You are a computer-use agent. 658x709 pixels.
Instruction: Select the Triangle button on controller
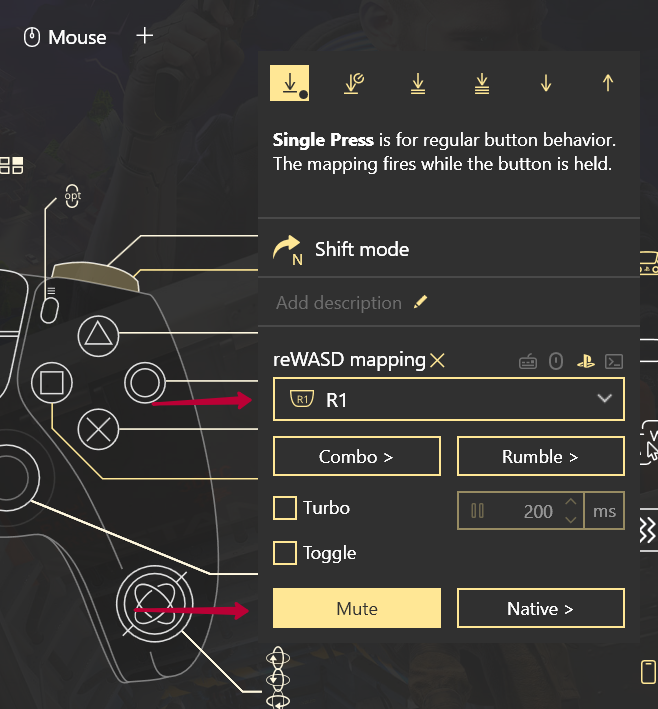coord(98,336)
